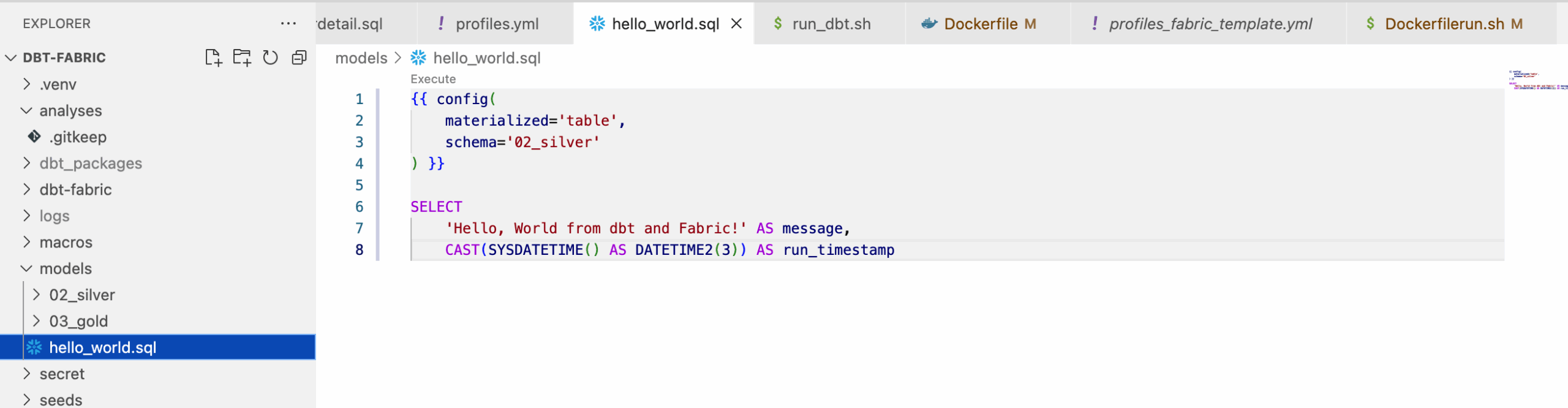Click the New Folder icon in Explorer
The image size is (1568, 408).
pyautogui.click(x=242, y=58)
